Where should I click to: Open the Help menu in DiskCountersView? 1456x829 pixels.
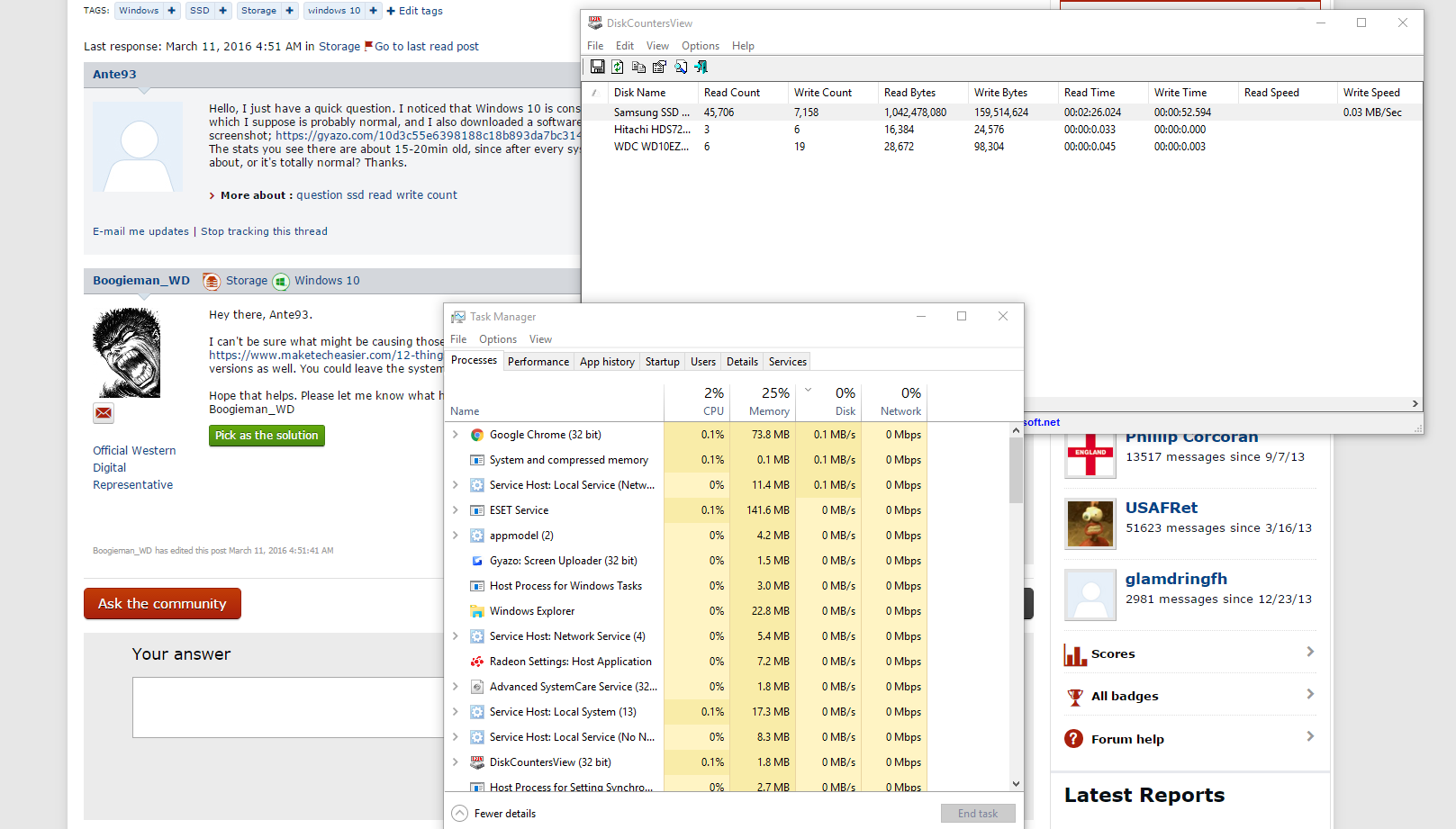pyautogui.click(x=743, y=46)
